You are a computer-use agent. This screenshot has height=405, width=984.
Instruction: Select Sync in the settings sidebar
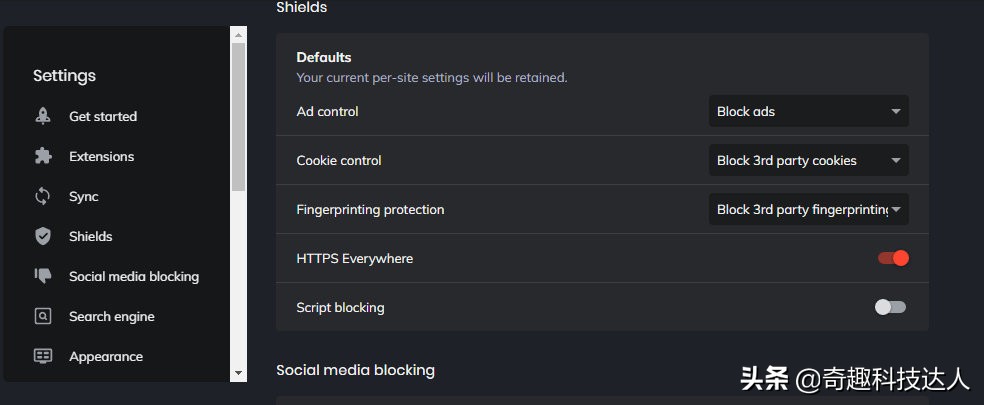84,196
